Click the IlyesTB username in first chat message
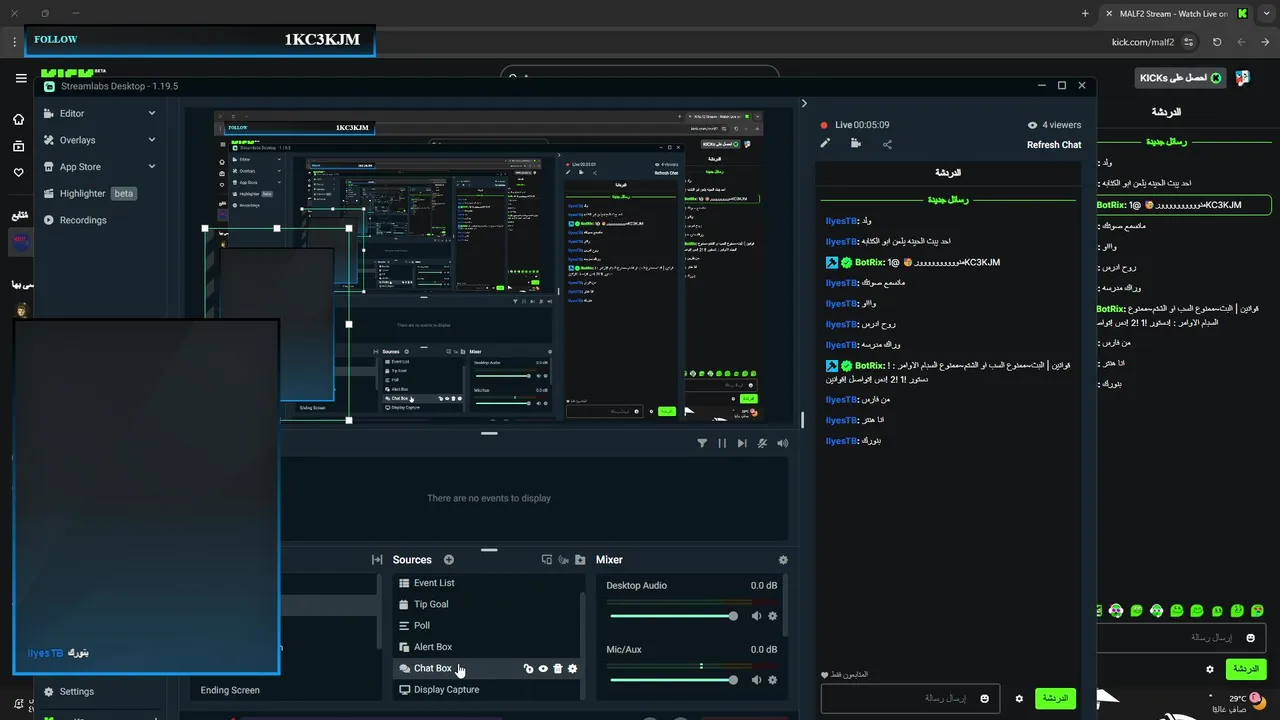Viewport: 1280px width, 720px height. tap(842, 221)
